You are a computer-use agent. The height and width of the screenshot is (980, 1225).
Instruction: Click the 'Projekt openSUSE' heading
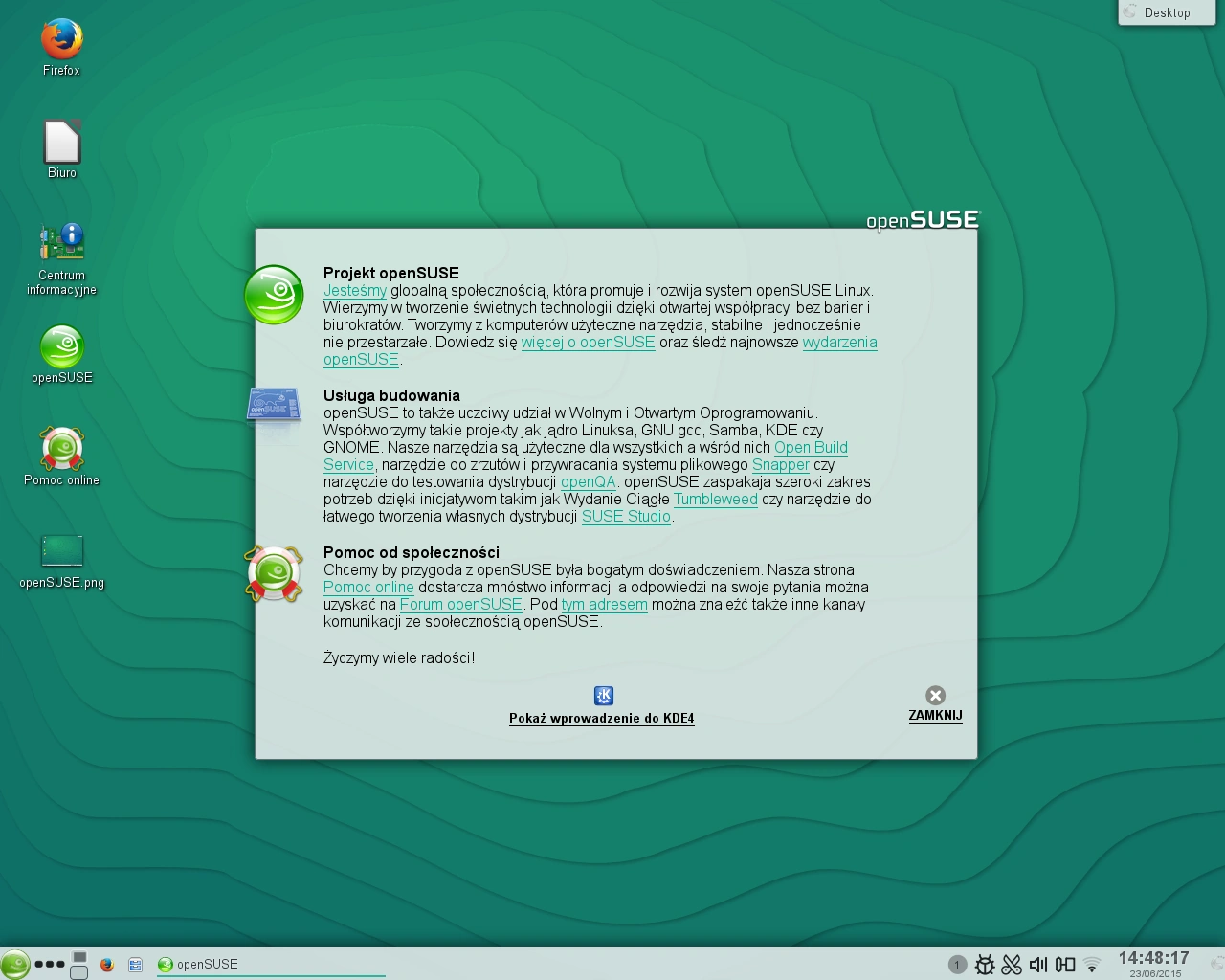pos(391,273)
